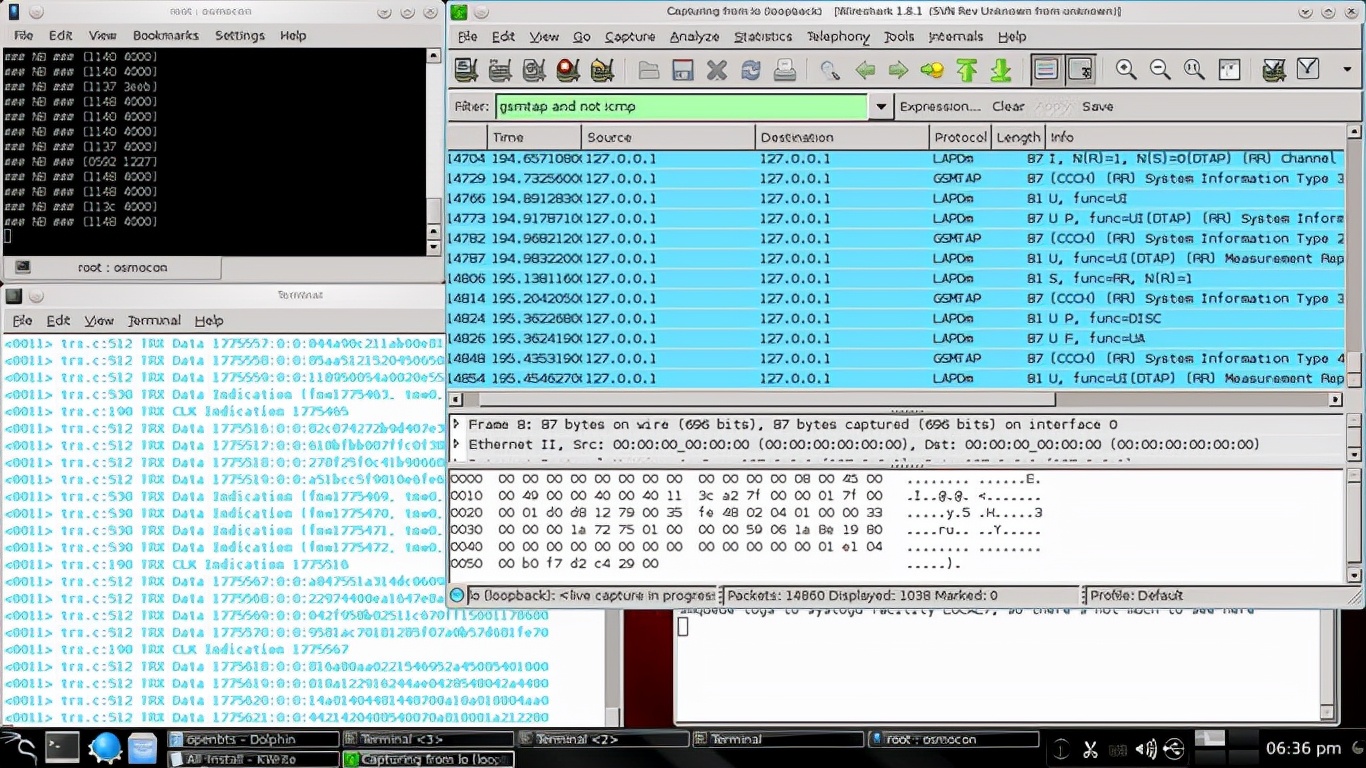Screen dimensions: 1366x768
Task: Zoom in on packet text
Action: 1126,70
